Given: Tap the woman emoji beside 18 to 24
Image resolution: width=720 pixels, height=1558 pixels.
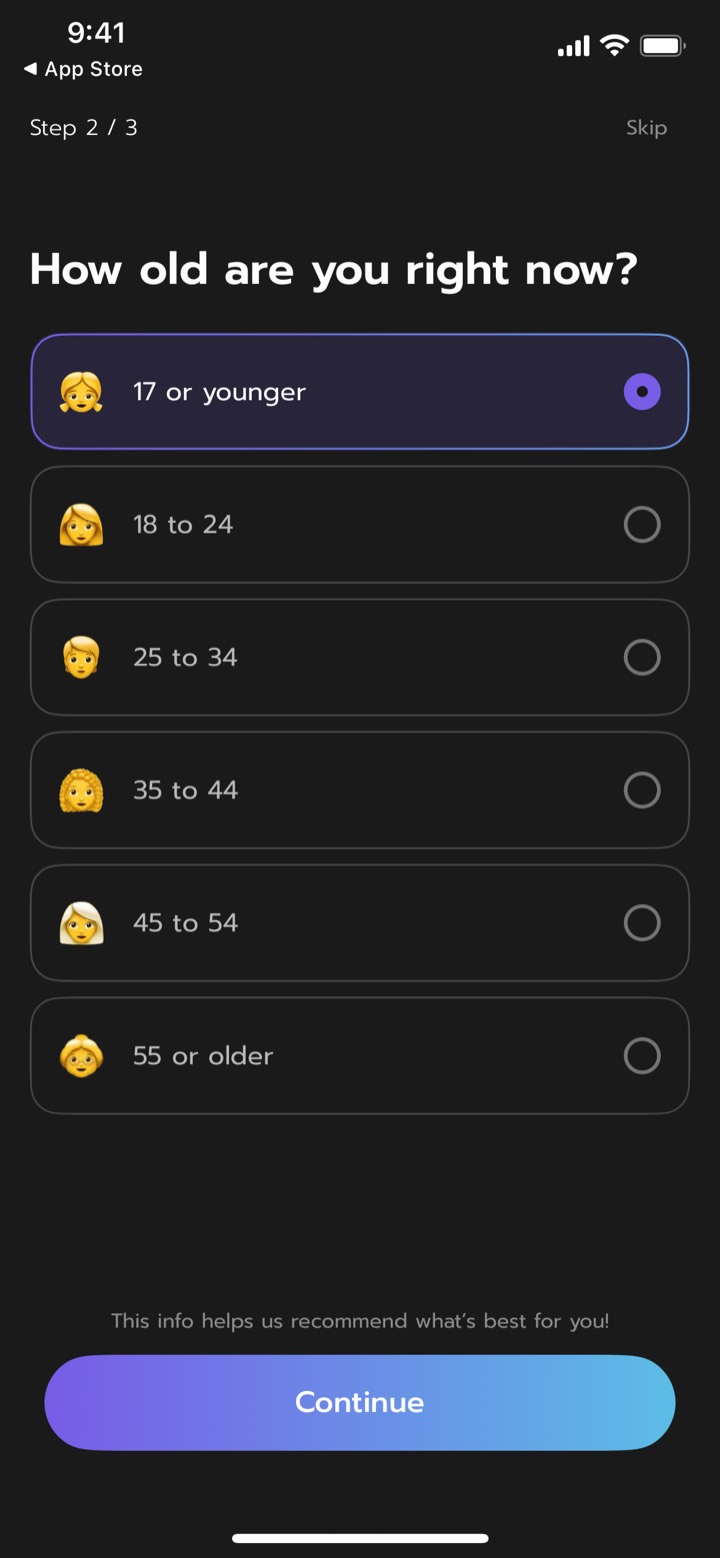Looking at the screenshot, I should 81,525.
